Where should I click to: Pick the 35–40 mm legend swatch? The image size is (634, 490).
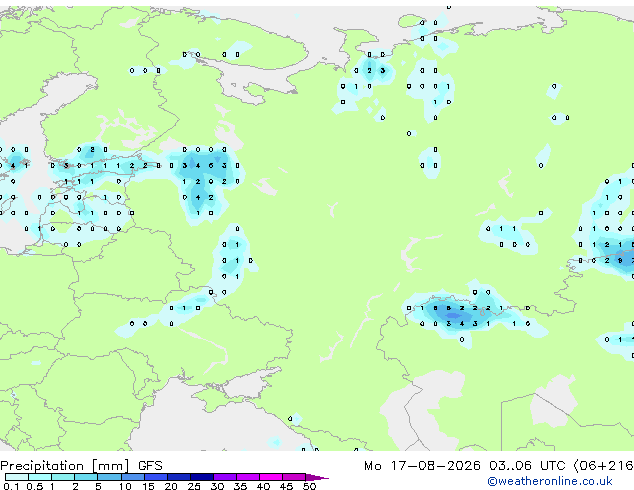tap(247, 477)
